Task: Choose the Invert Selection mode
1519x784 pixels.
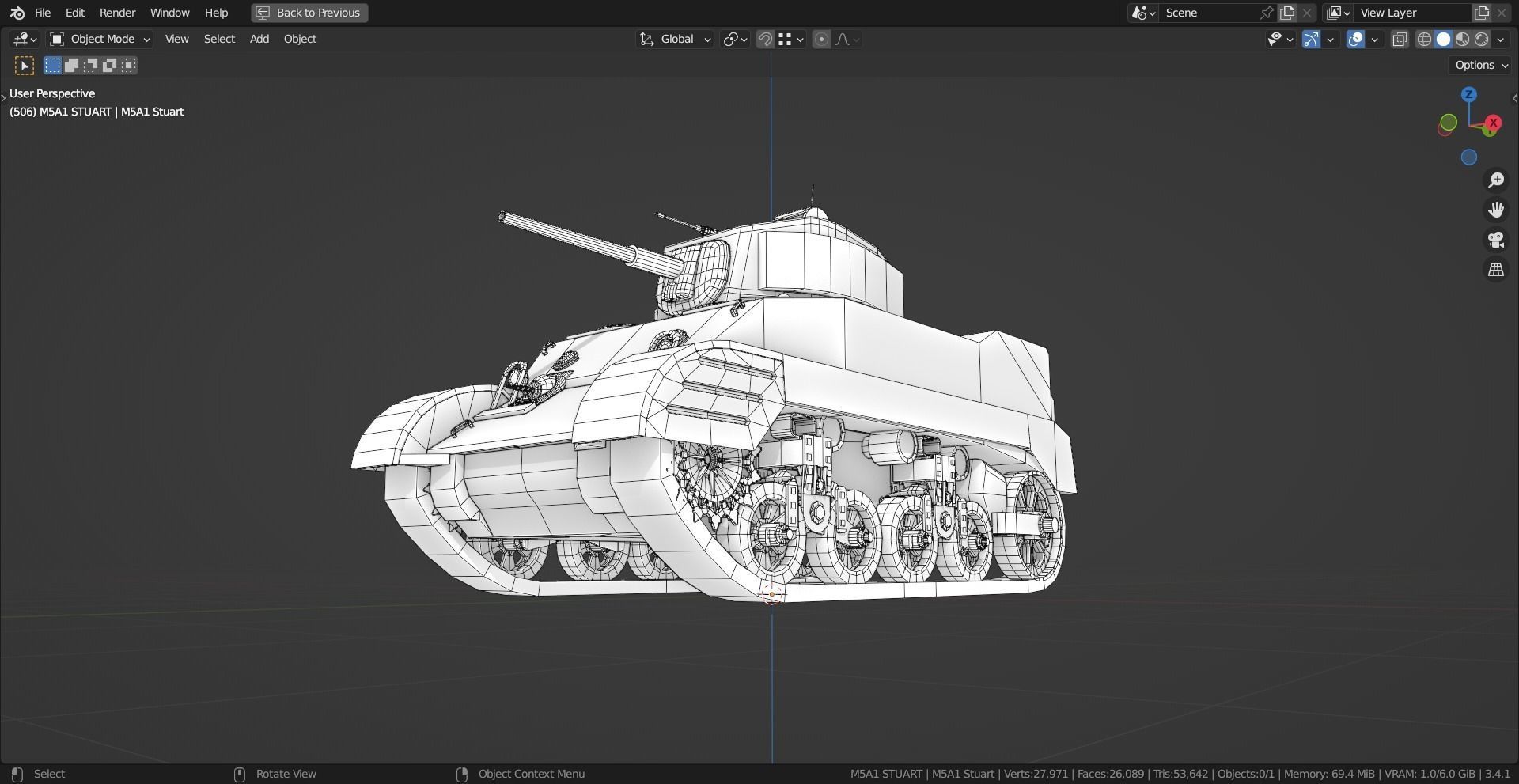Action: pyautogui.click(x=109, y=65)
